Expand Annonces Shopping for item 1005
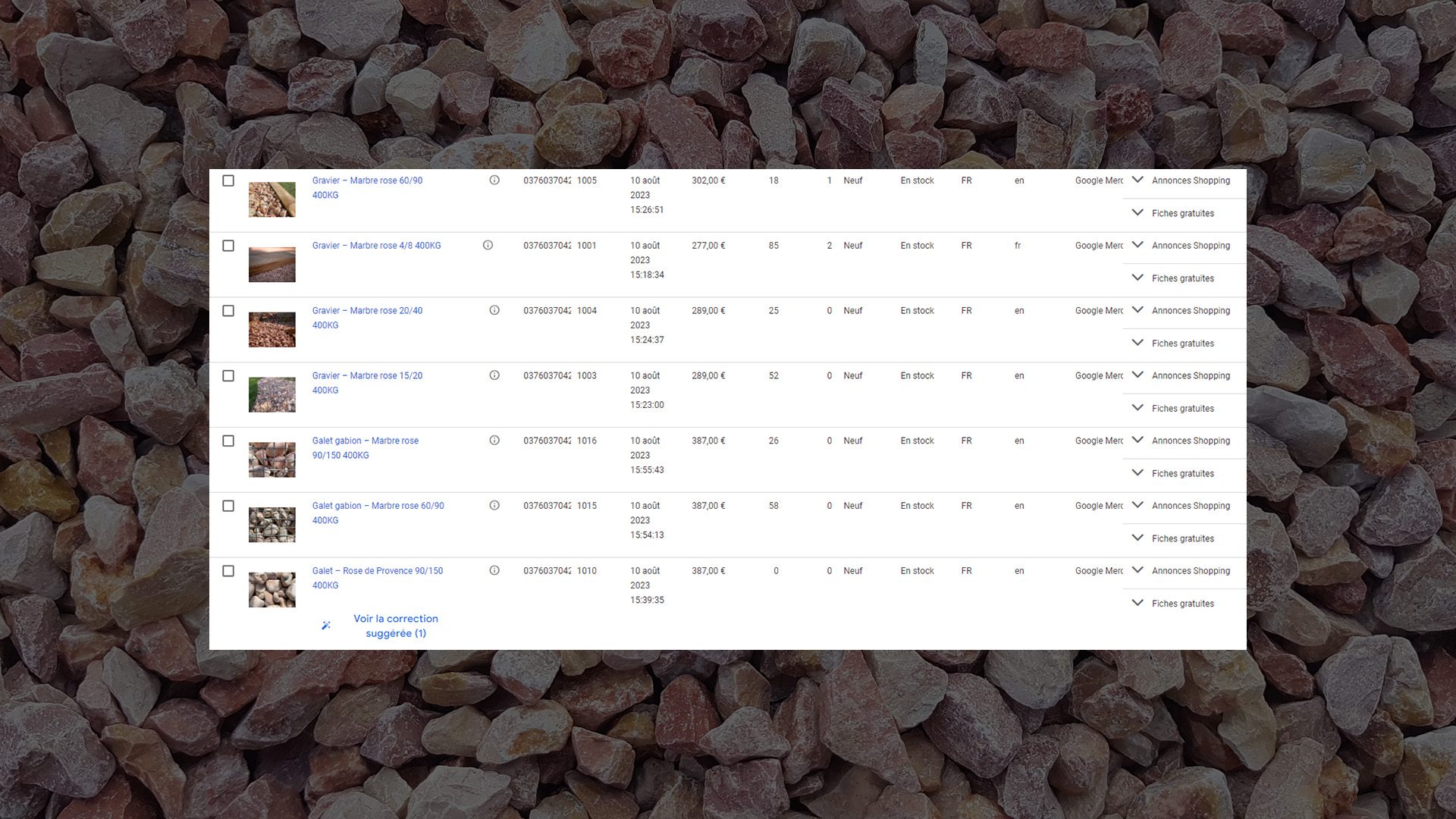This screenshot has width=1456, height=819. pyautogui.click(x=1137, y=180)
